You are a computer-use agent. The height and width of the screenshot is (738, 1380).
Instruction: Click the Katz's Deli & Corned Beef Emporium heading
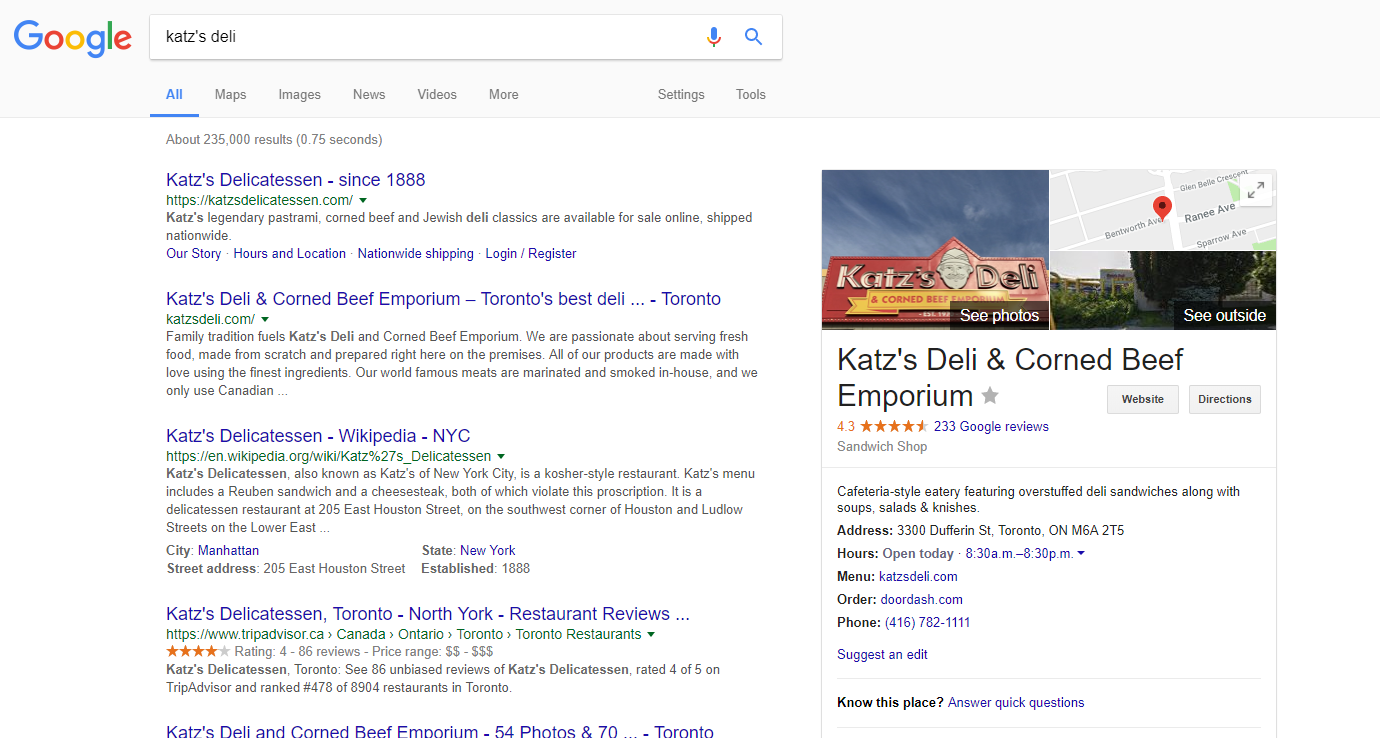[1010, 377]
